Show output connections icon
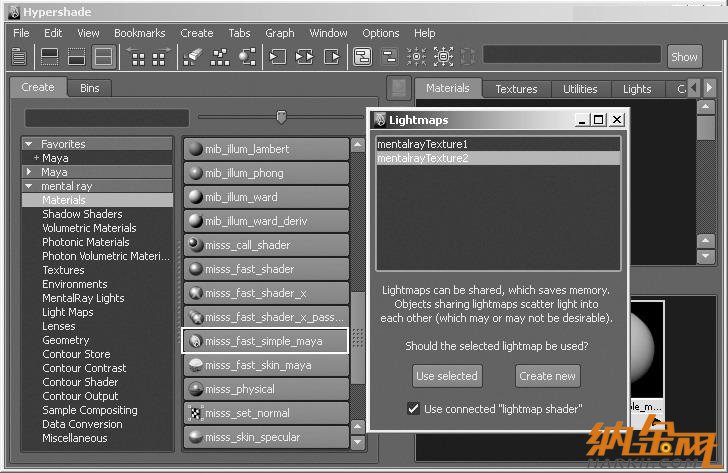 pos(332,57)
